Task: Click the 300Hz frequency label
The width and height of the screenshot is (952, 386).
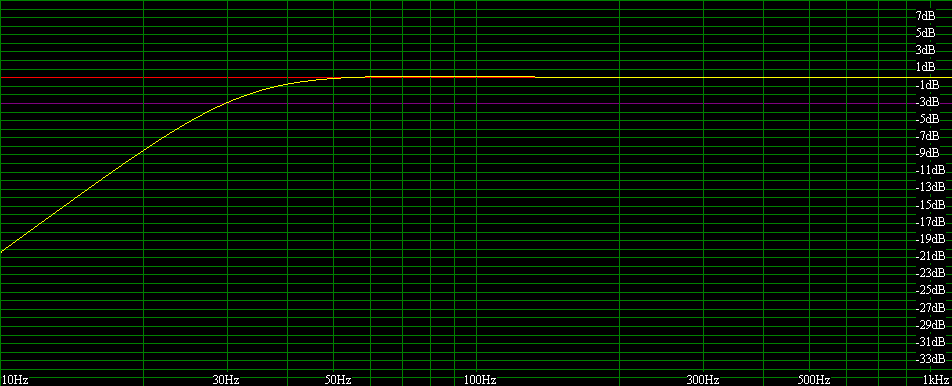Action: (x=704, y=380)
